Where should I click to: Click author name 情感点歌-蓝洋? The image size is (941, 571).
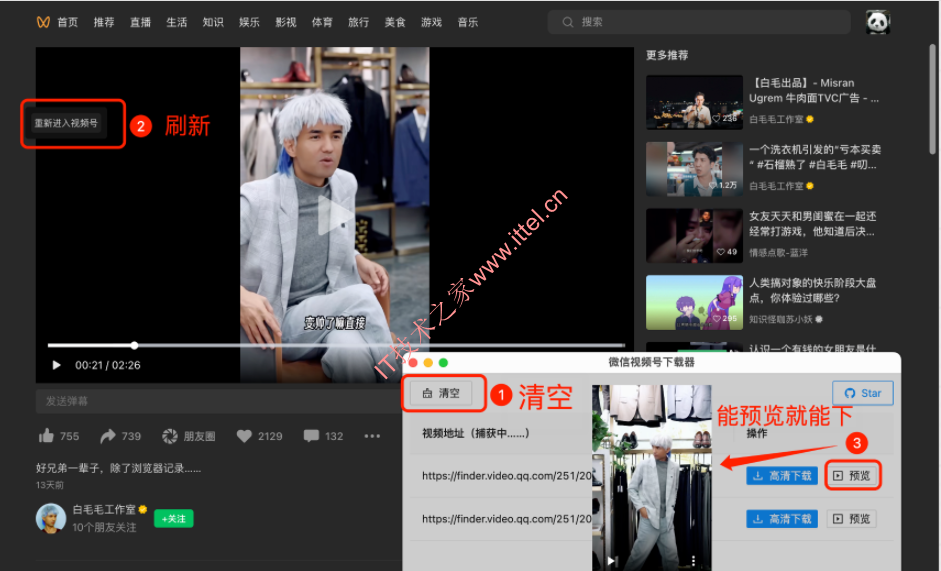(x=778, y=253)
